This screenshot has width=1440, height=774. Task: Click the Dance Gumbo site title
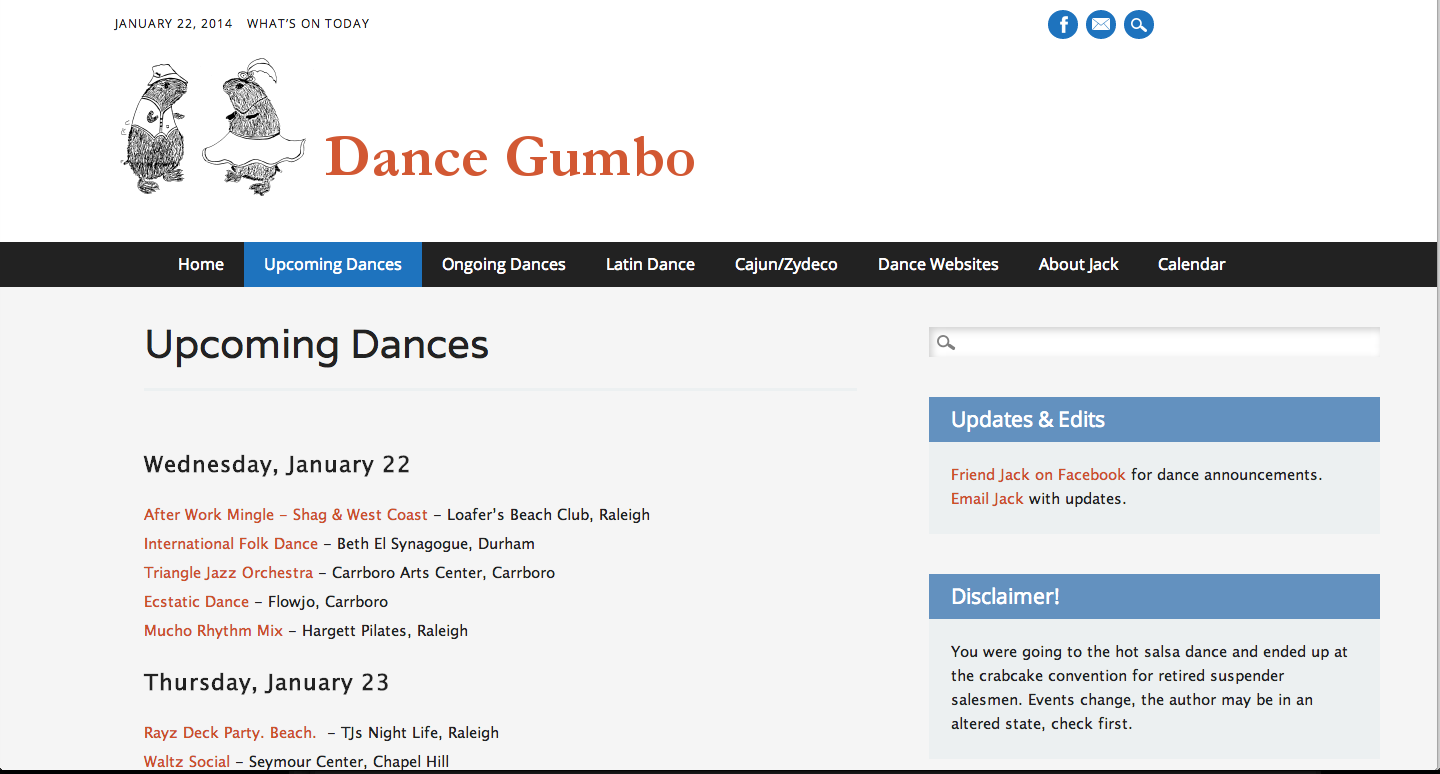tap(510, 158)
